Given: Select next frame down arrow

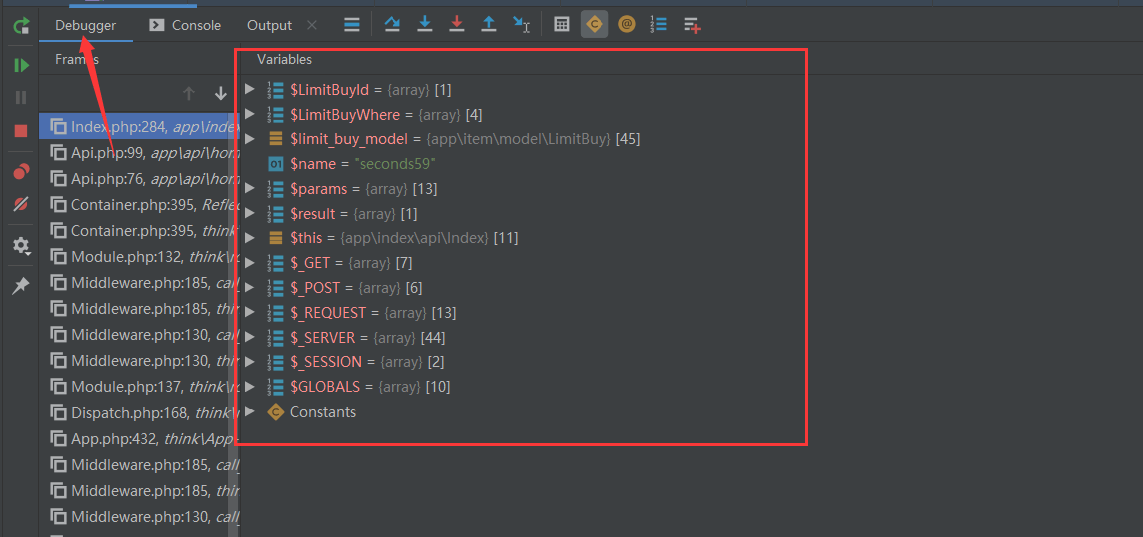Looking at the screenshot, I should [221, 93].
